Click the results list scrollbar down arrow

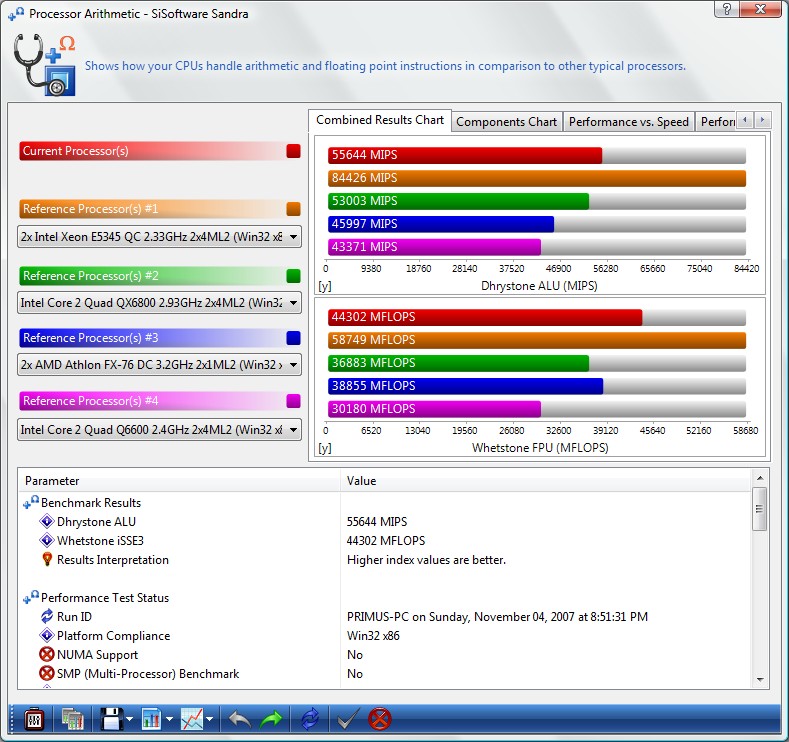(760, 680)
